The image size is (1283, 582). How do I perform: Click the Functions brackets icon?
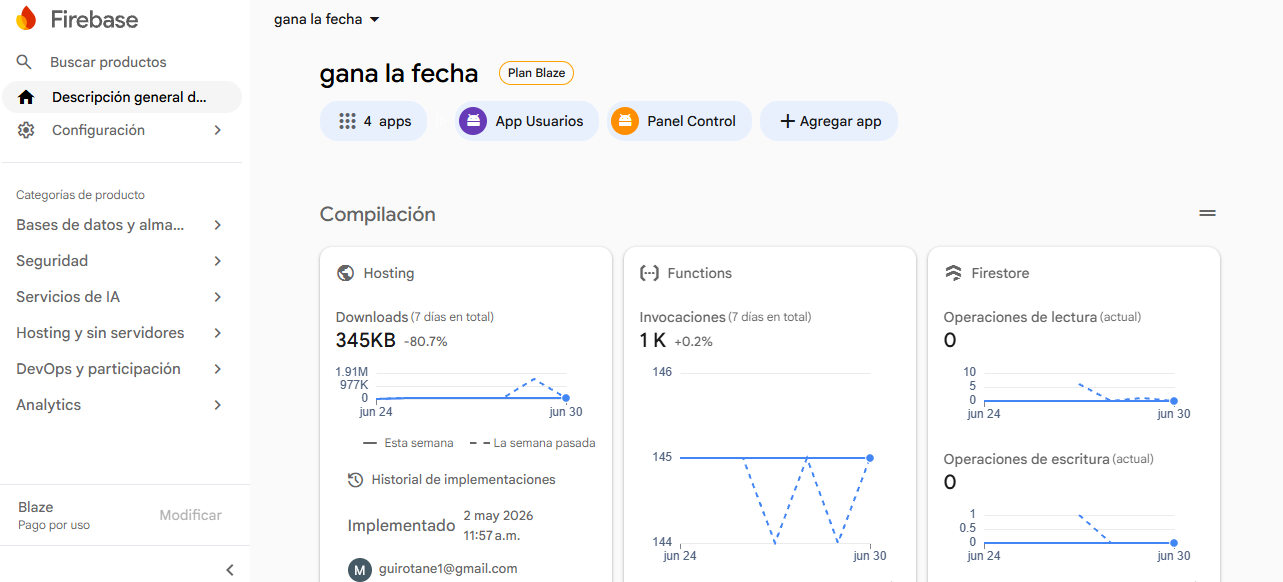pos(649,273)
